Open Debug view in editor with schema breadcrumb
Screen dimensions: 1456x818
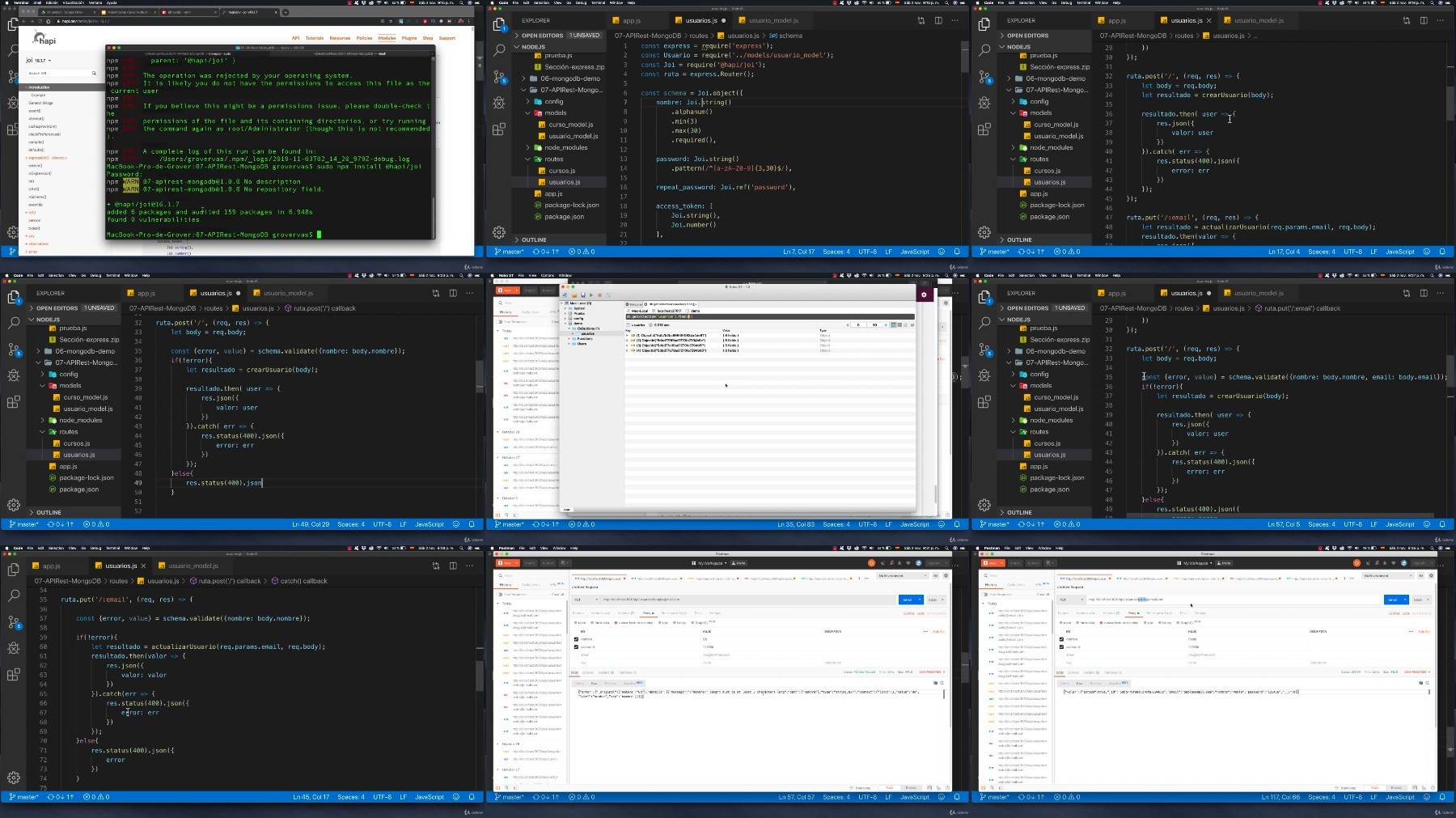pyautogui.click(x=498, y=103)
